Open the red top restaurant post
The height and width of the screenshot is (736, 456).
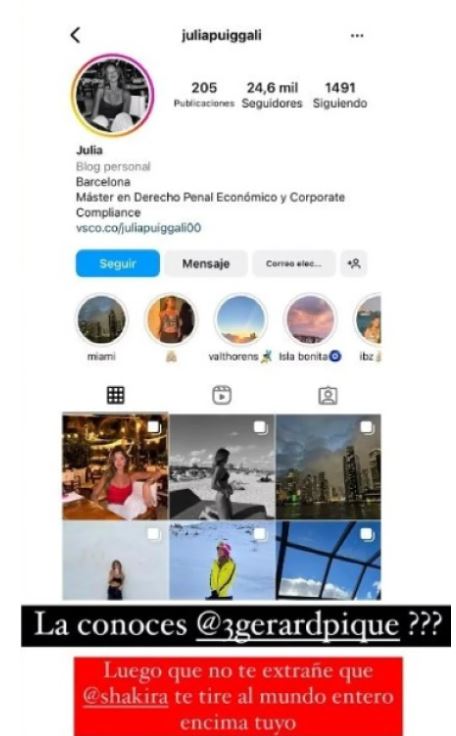(115, 466)
